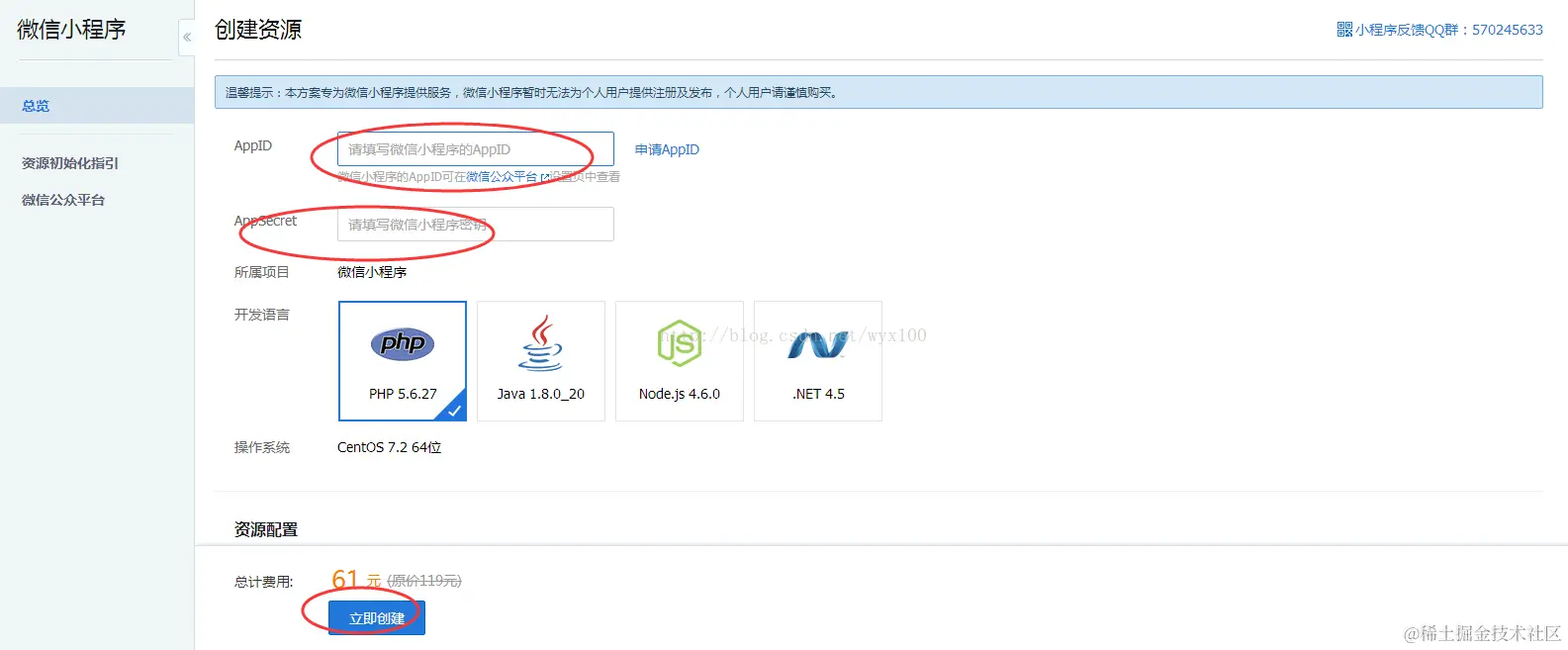The width and height of the screenshot is (1568, 650).
Task: Open the 申请AppID link
Action: tap(667, 149)
